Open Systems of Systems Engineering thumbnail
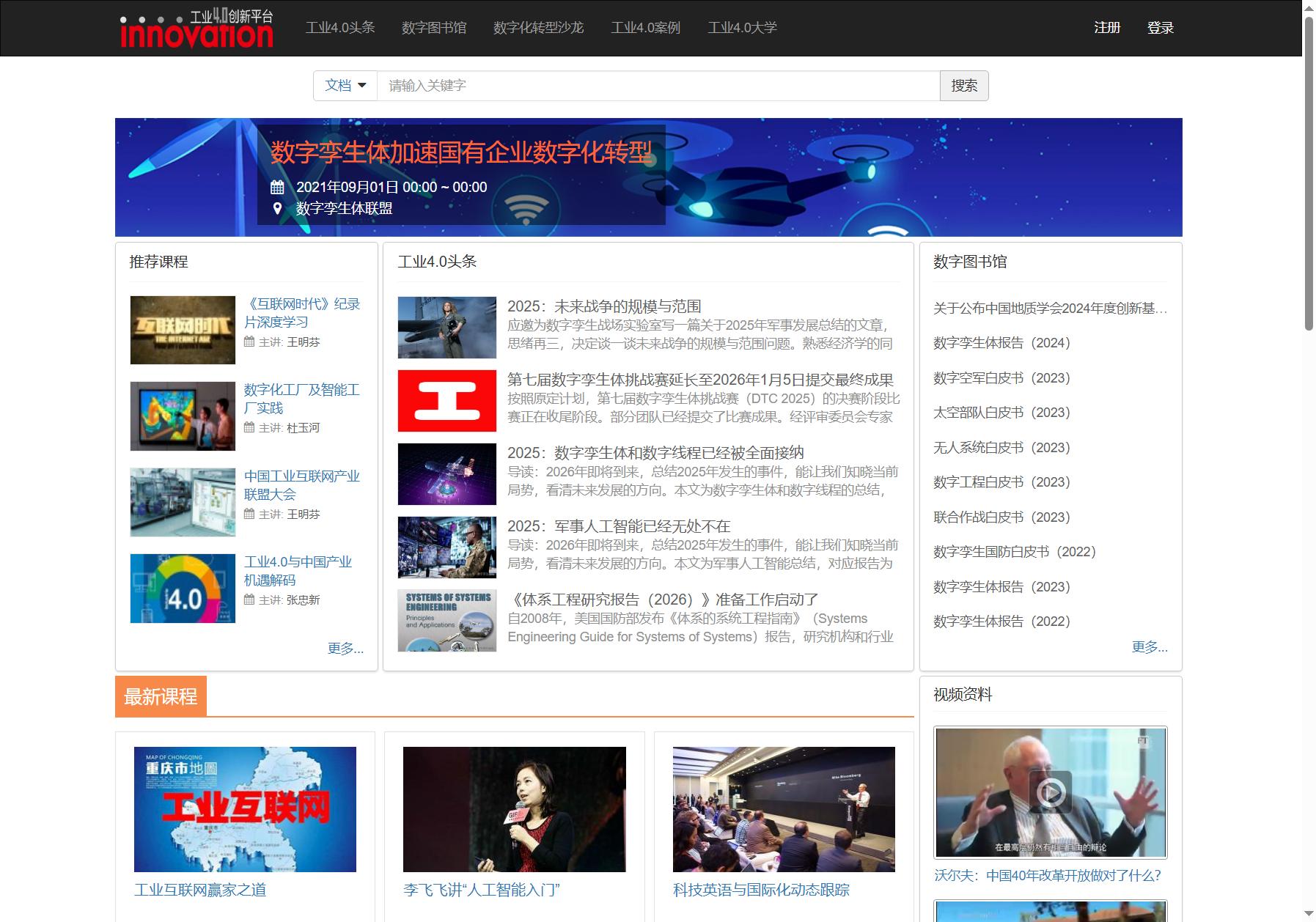 tap(447, 621)
